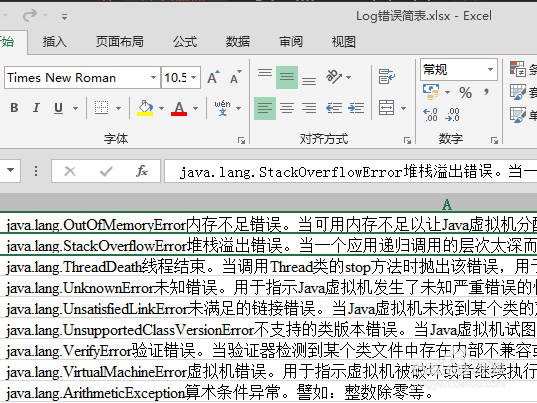Open the 常规 number format dropdown
This screenshot has height=403, width=537.
coord(490,70)
